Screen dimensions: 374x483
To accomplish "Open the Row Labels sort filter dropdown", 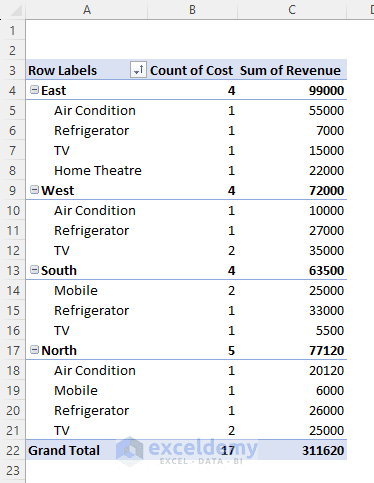I will coord(138,70).
